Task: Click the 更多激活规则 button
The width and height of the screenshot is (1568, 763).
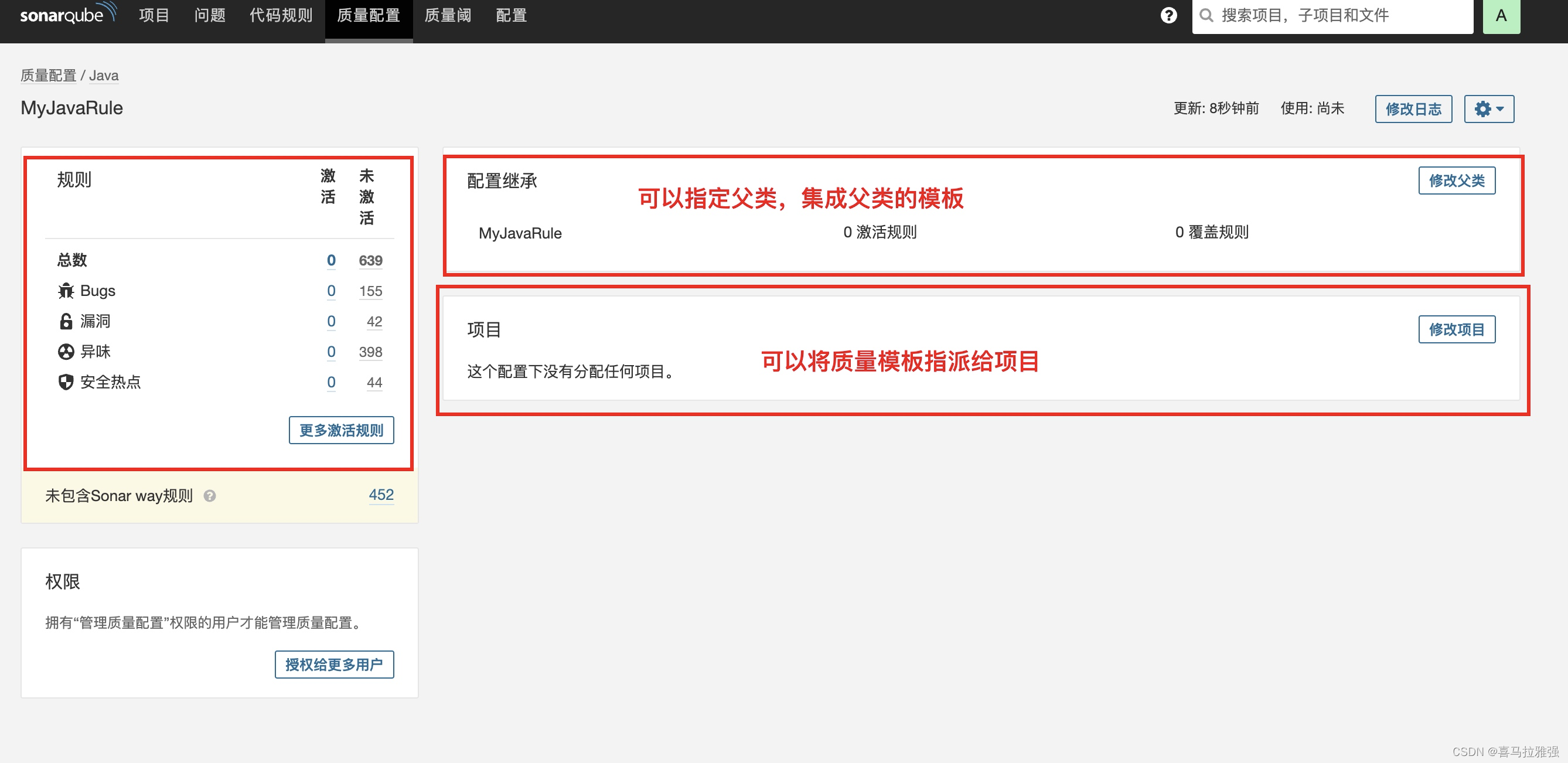Action: (x=341, y=431)
